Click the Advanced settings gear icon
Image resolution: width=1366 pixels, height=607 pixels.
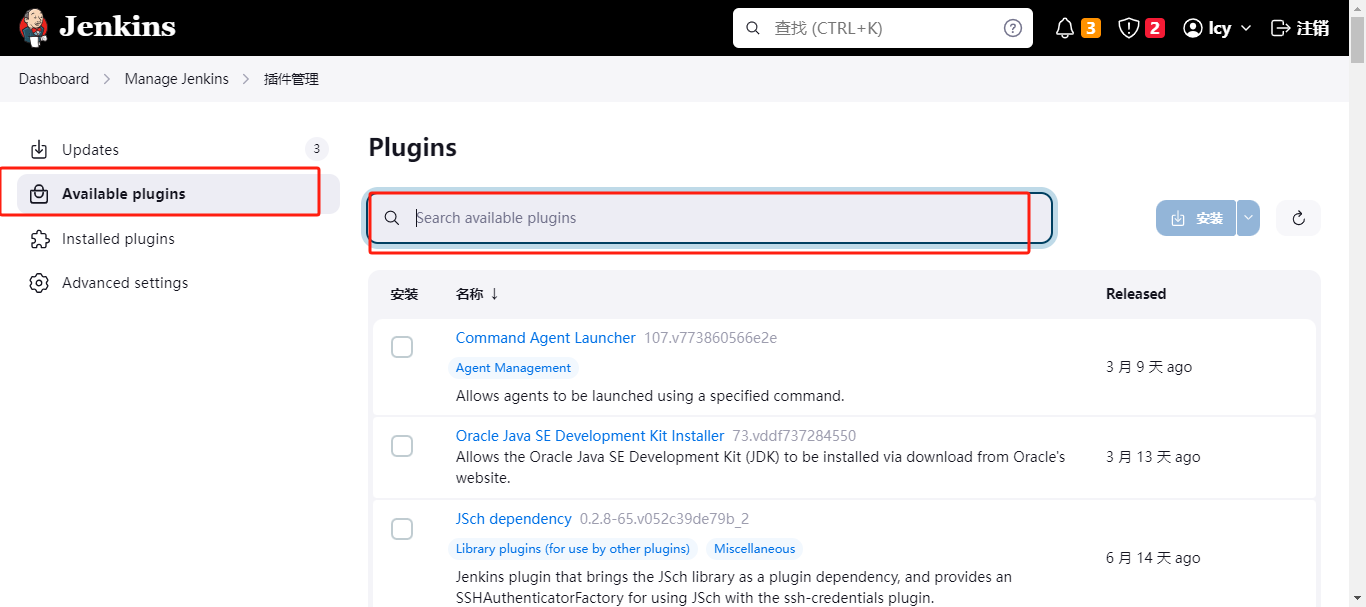[39, 283]
